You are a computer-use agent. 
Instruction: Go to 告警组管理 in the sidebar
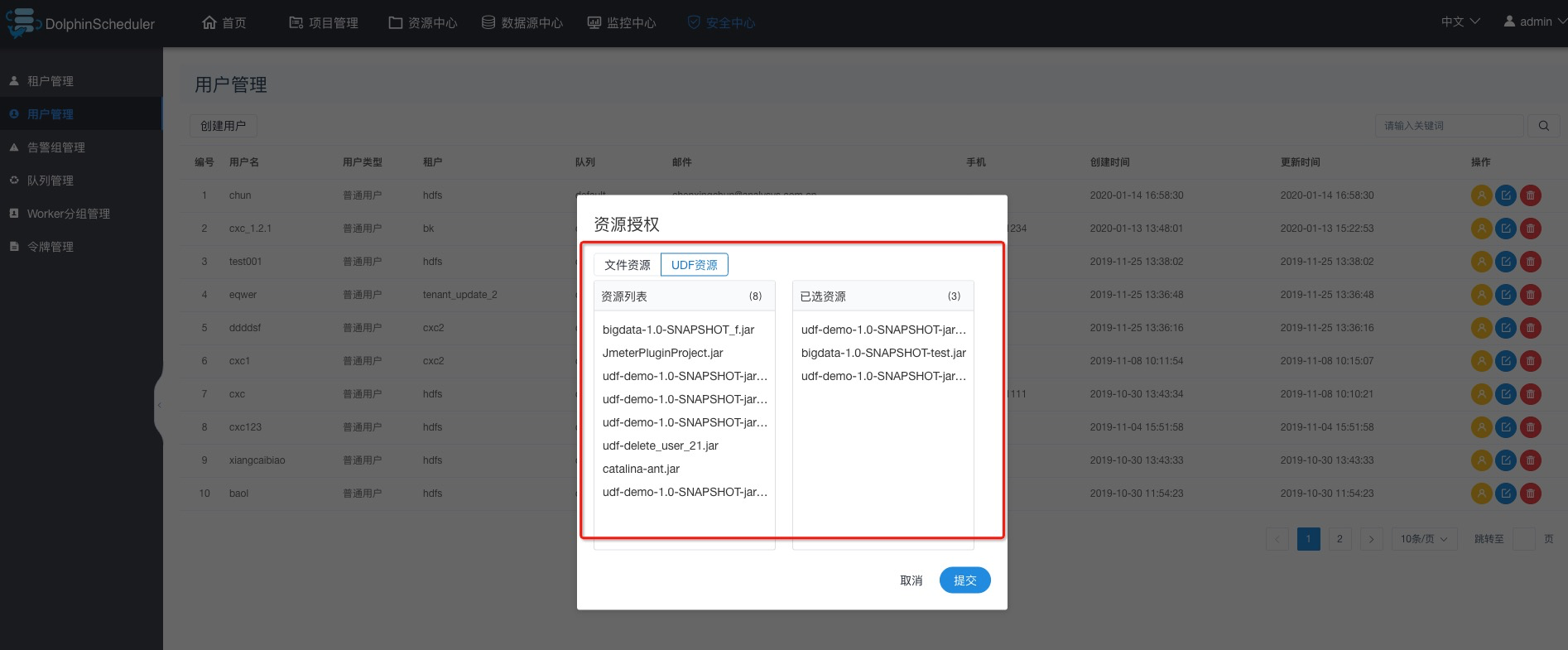81,147
